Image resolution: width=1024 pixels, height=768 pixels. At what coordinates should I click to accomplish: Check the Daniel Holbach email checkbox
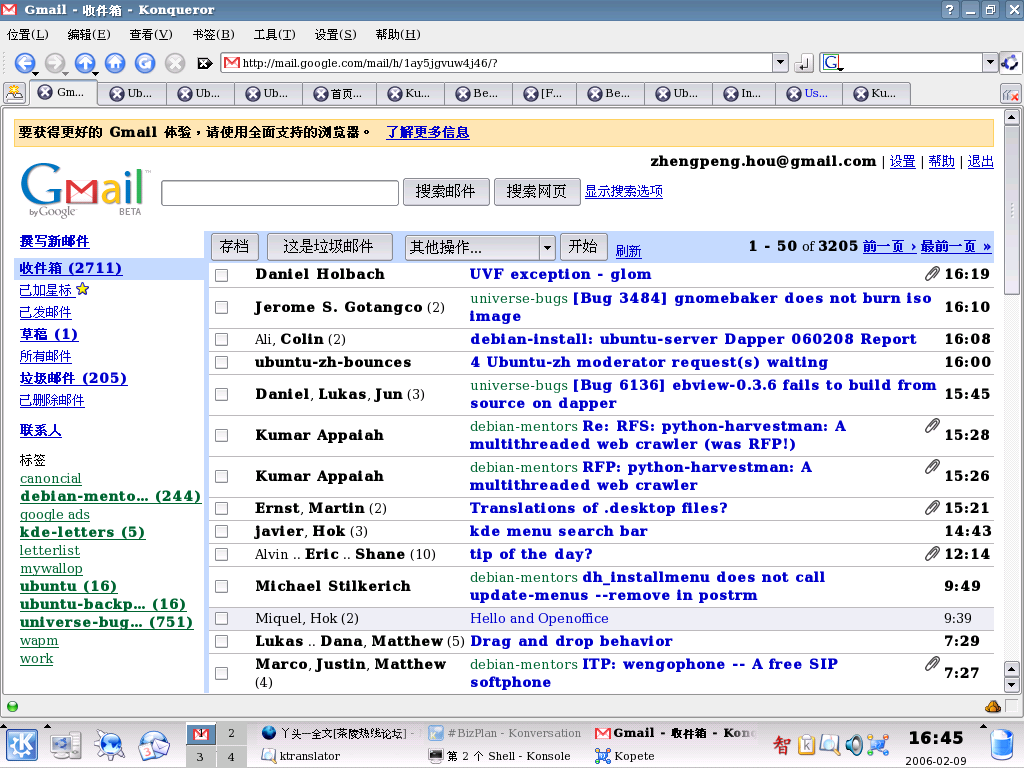(x=222, y=275)
